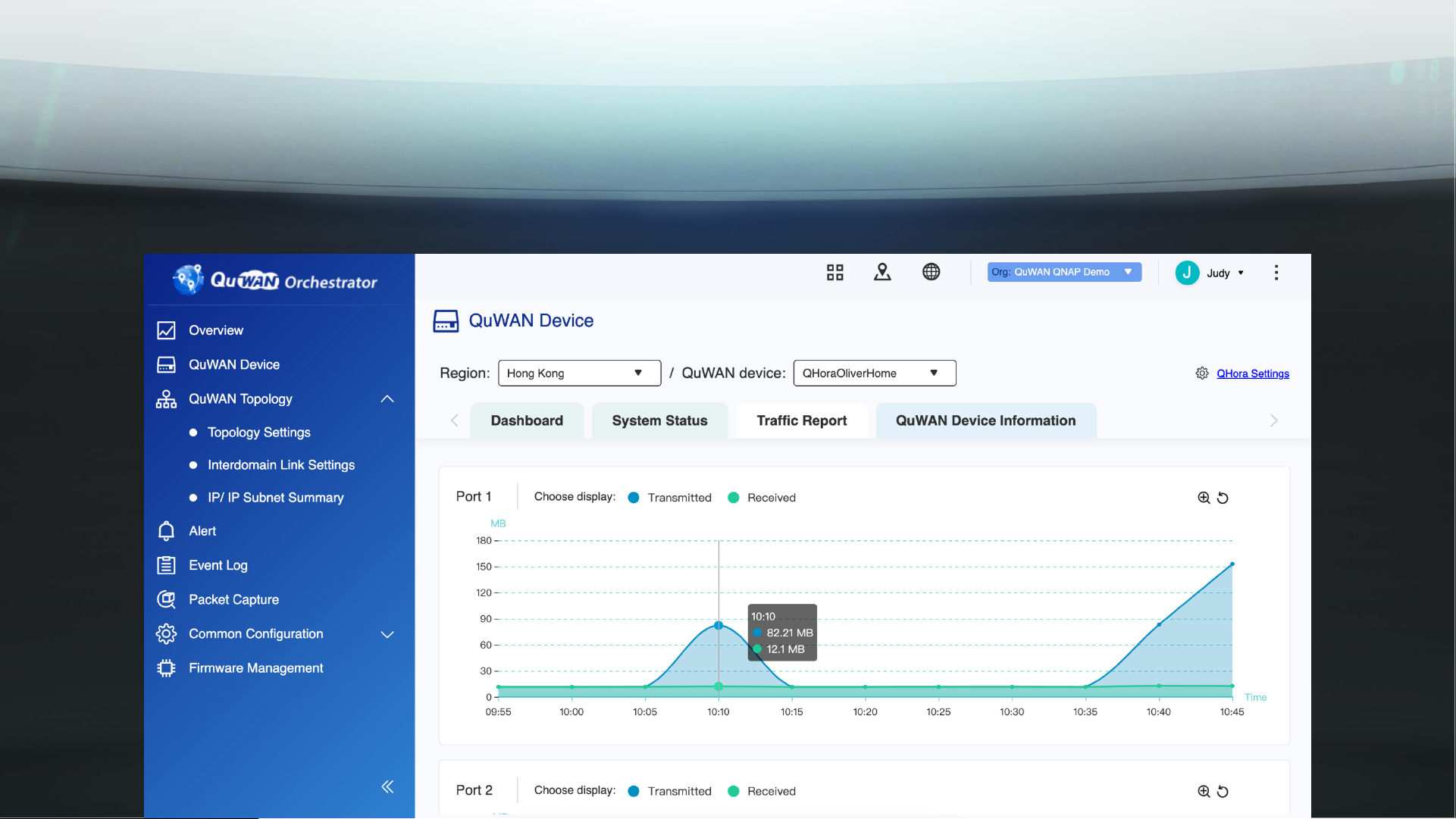Click the 10:10 received data point
1456x819 pixels.
pyautogui.click(x=719, y=686)
